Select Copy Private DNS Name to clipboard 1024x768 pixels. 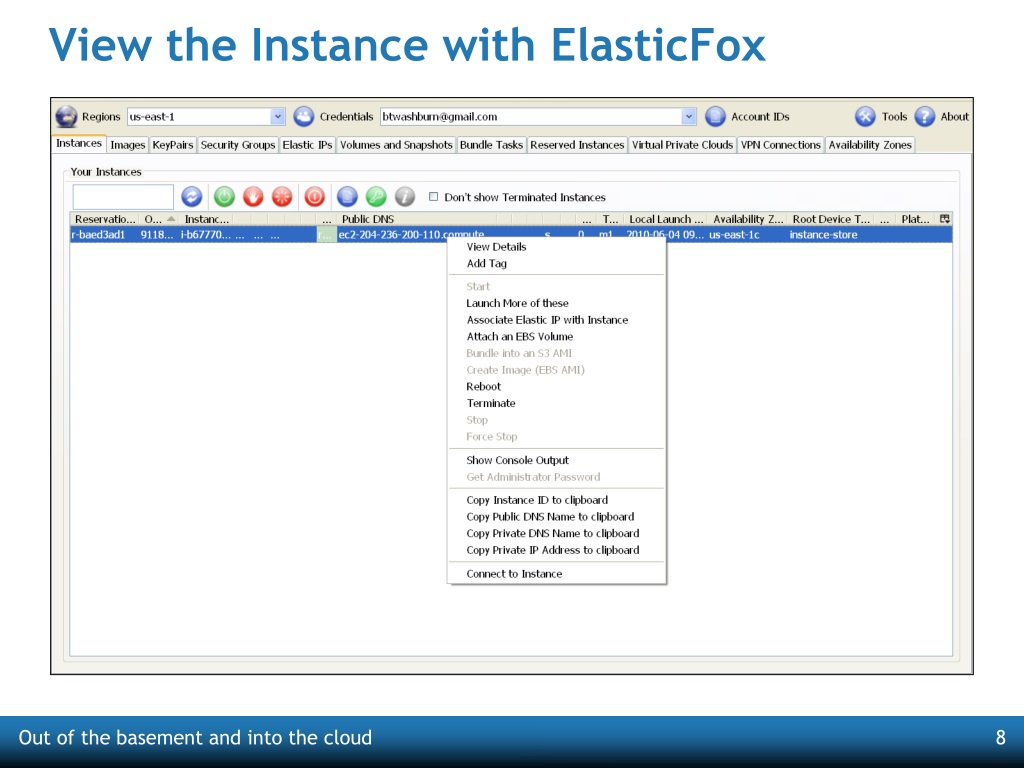pos(556,534)
